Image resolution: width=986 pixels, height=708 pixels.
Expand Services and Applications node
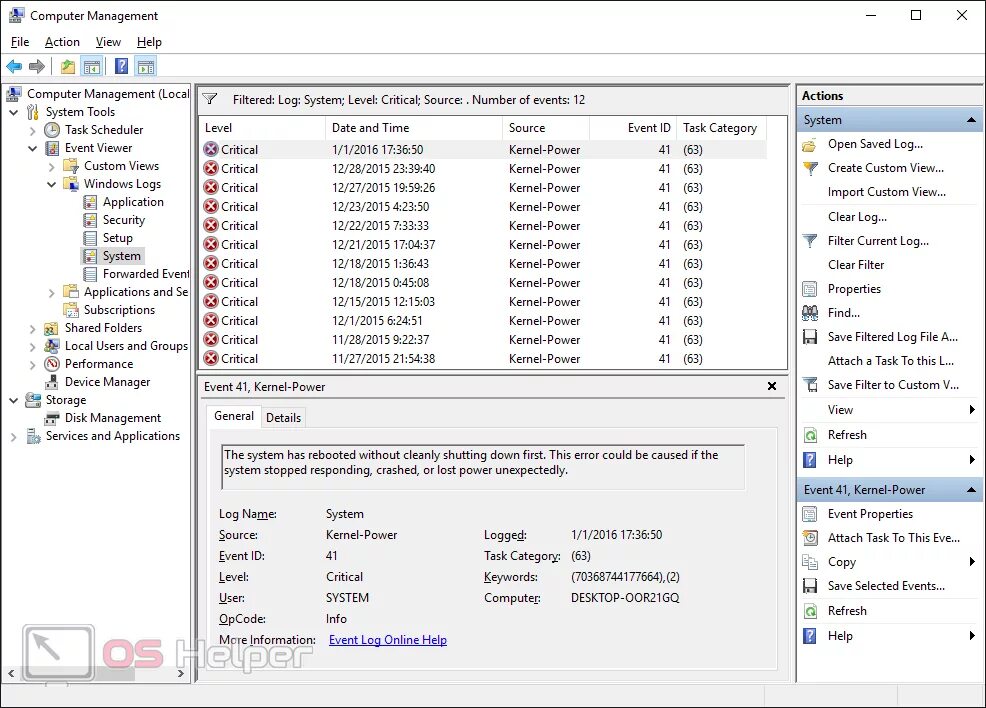[14, 436]
